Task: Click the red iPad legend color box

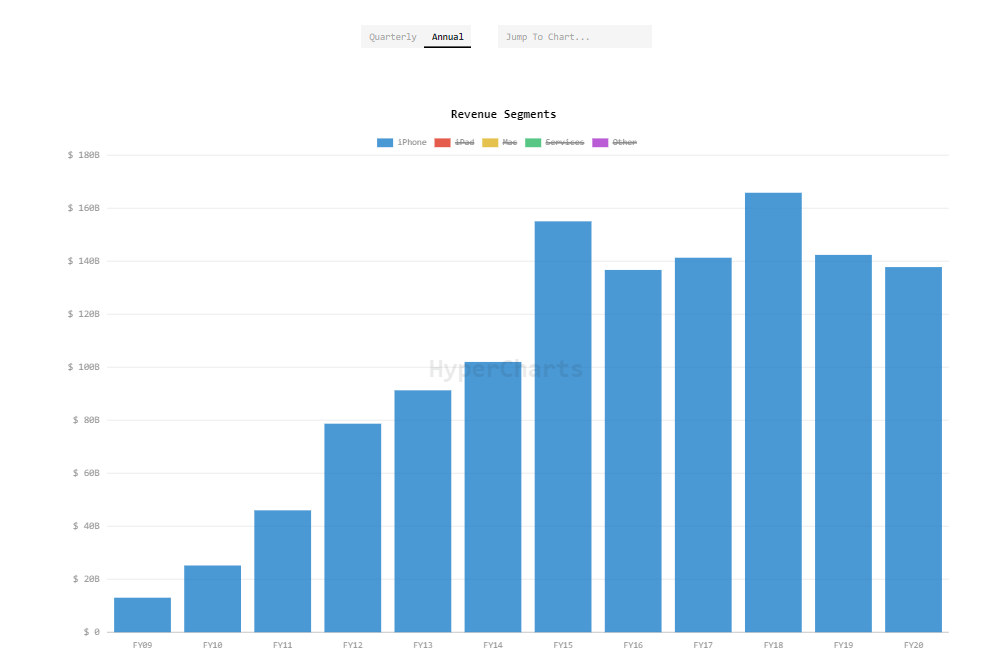Action: pos(442,142)
